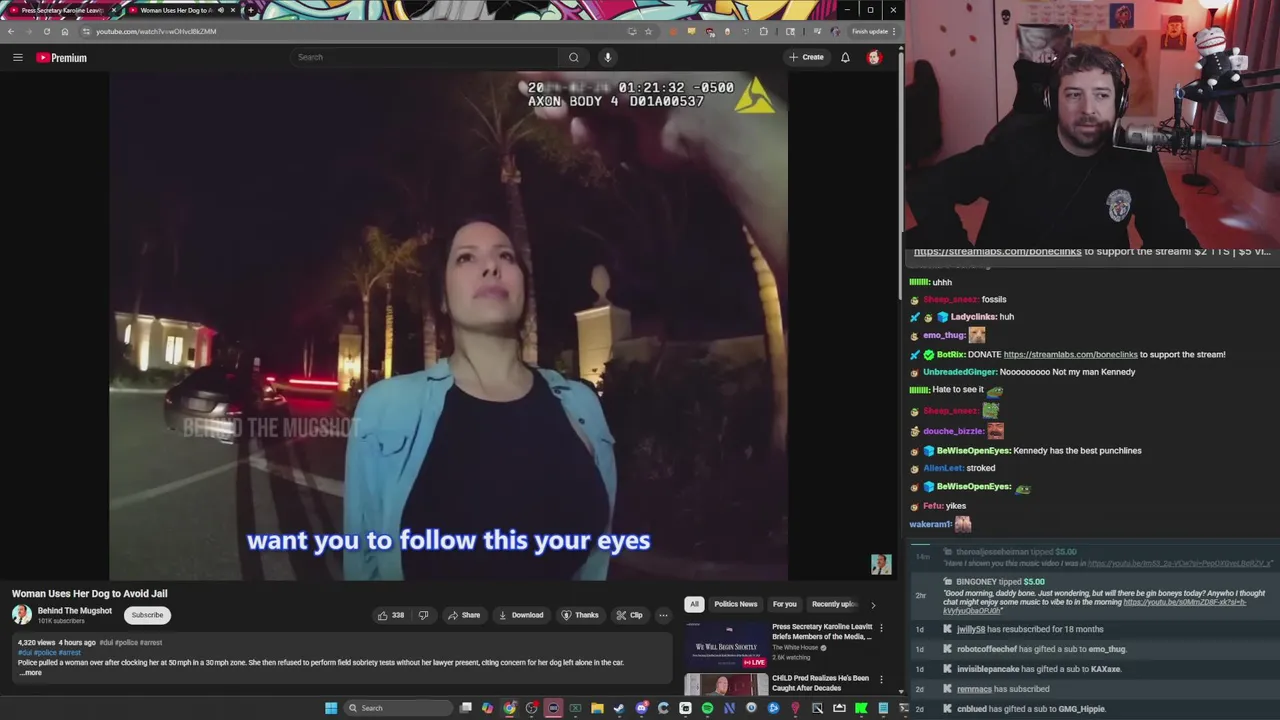Image resolution: width=1280 pixels, height=720 pixels.
Task: Click the video player to pause
Action: point(448,325)
